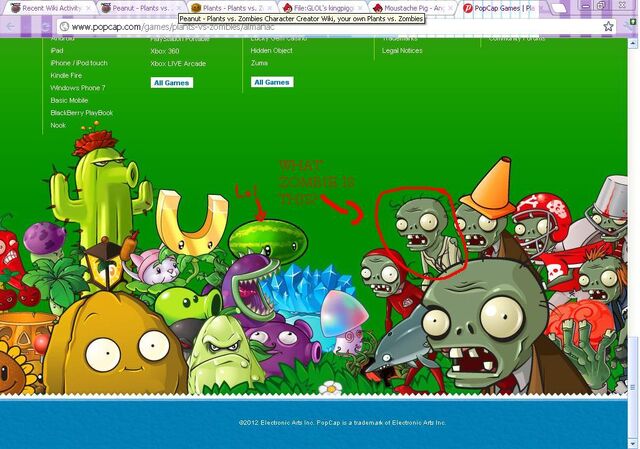Image resolution: width=640 pixels, height=449 pixels.
Task: Click the Zuma link
Action: (x=259, y=63)
